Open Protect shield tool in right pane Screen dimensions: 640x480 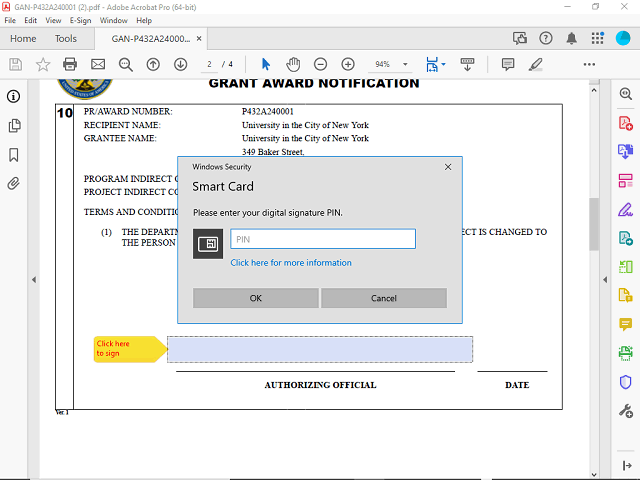point(625,382)
